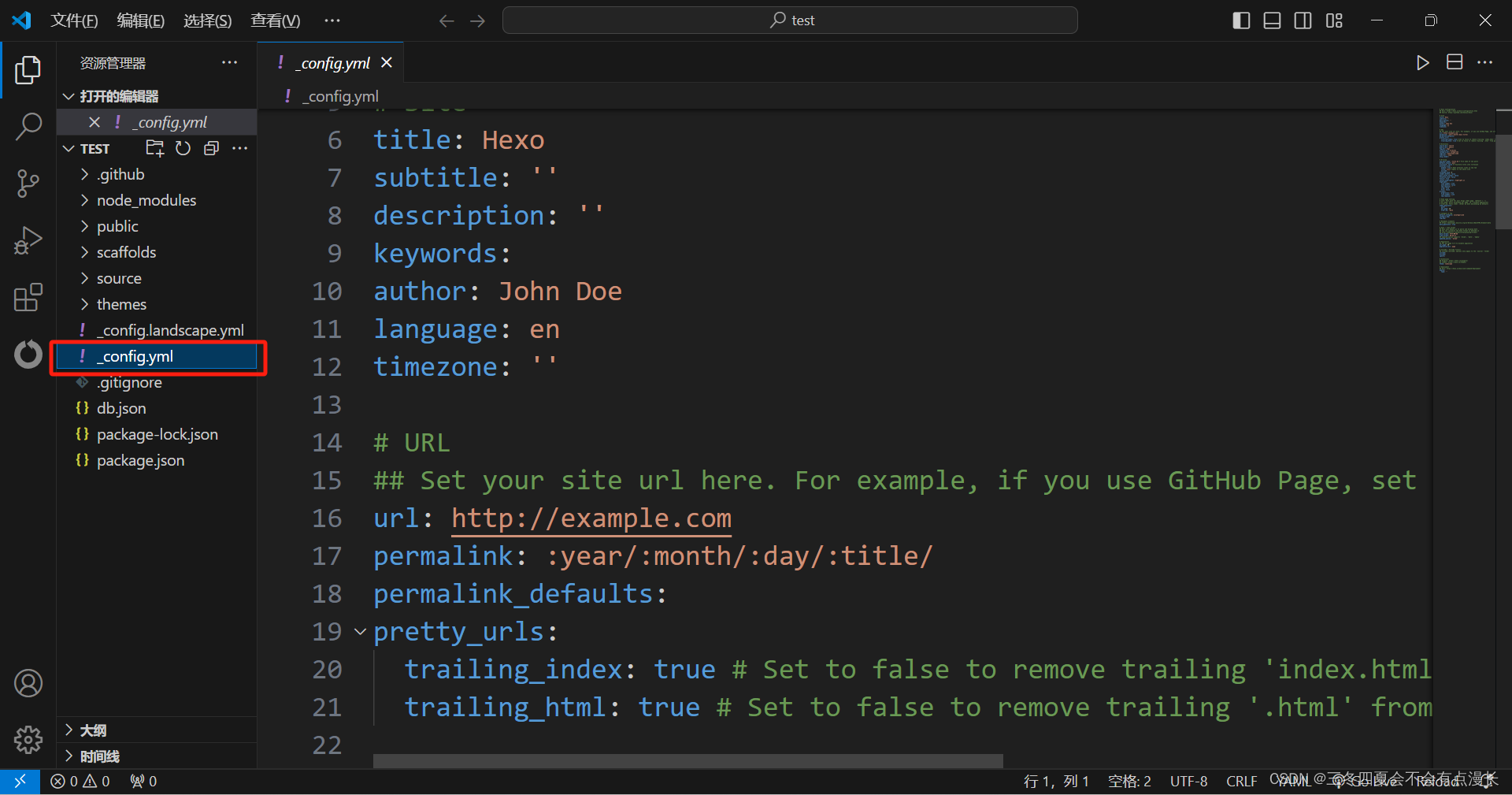Run the current file with play button

pos(1422,62)
